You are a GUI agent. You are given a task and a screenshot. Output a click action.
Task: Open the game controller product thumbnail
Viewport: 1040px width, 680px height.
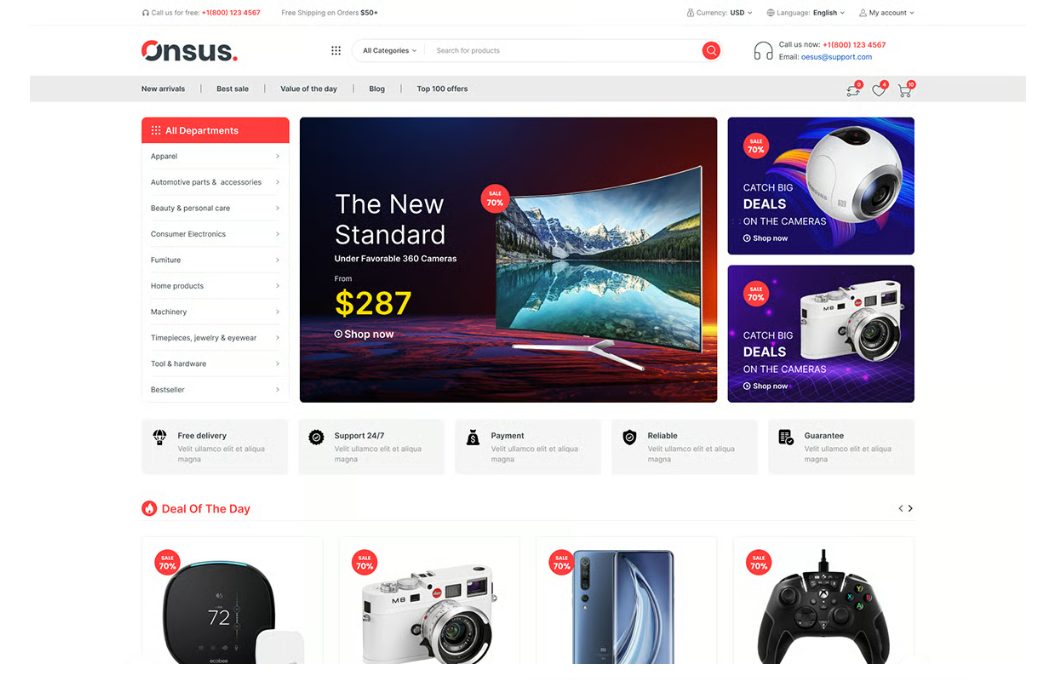click(823, 604)
